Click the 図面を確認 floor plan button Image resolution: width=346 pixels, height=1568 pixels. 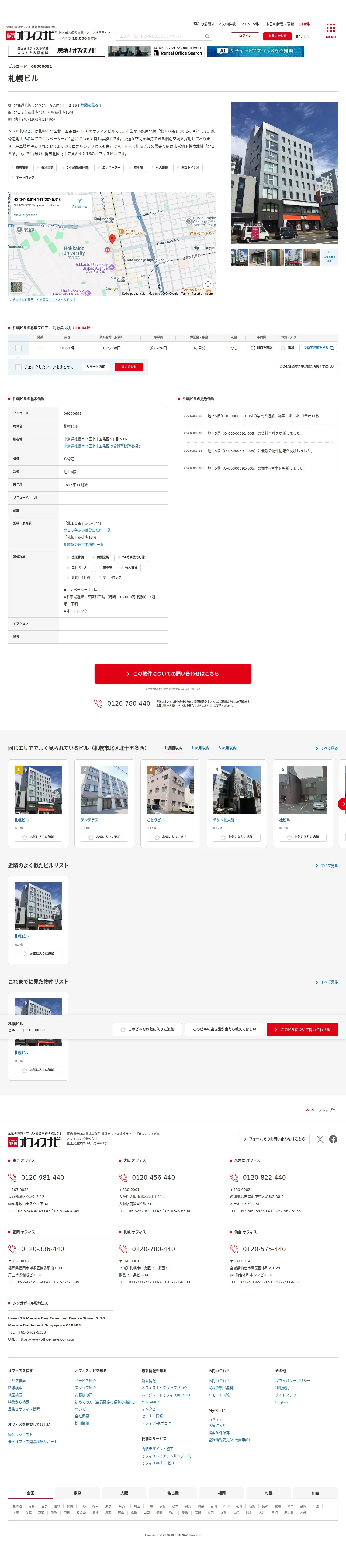pyautogui.click(x=261, y=348)
